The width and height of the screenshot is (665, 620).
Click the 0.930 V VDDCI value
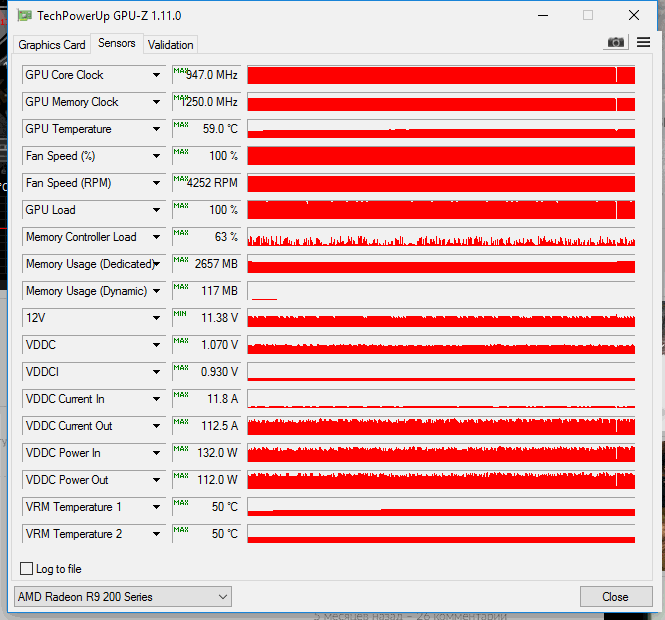[x=207, y=372]
